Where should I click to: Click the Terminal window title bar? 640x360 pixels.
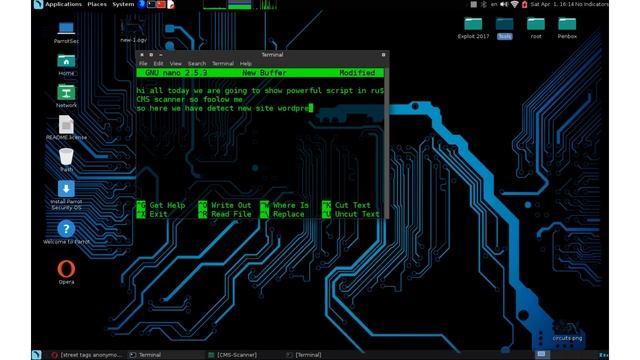(262, 55)
